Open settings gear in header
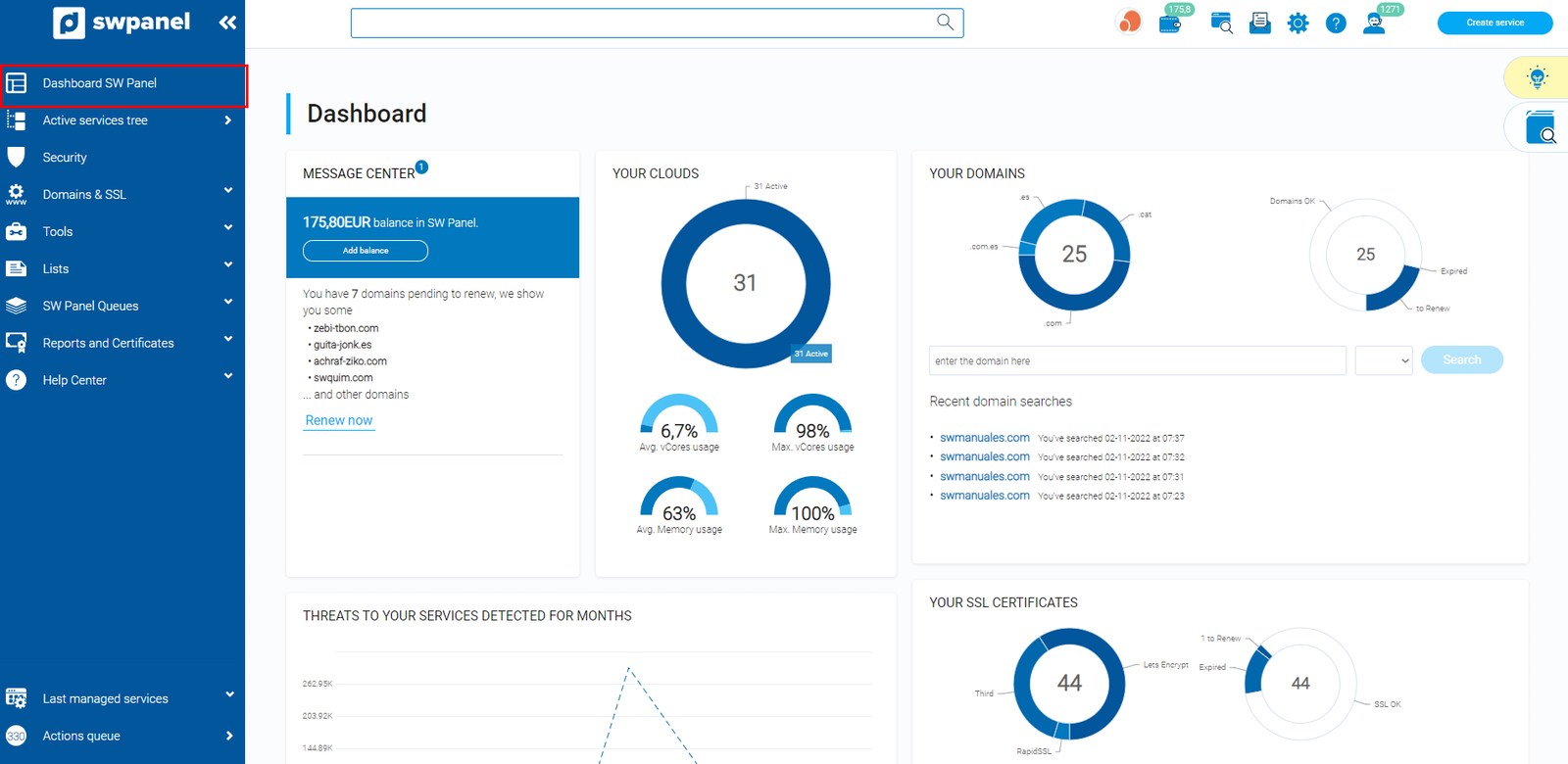 (x=1298, y=24)
